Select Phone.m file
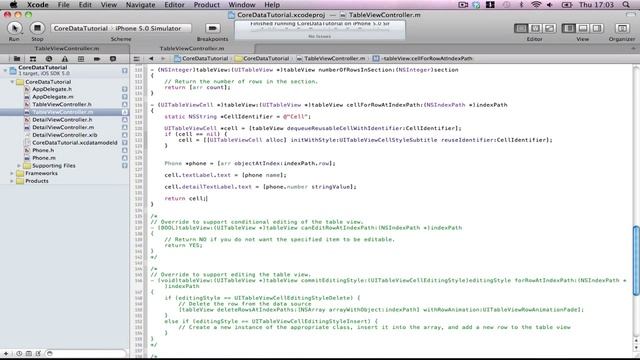Screen dimensions: 640x360 [x=44, y=158]
